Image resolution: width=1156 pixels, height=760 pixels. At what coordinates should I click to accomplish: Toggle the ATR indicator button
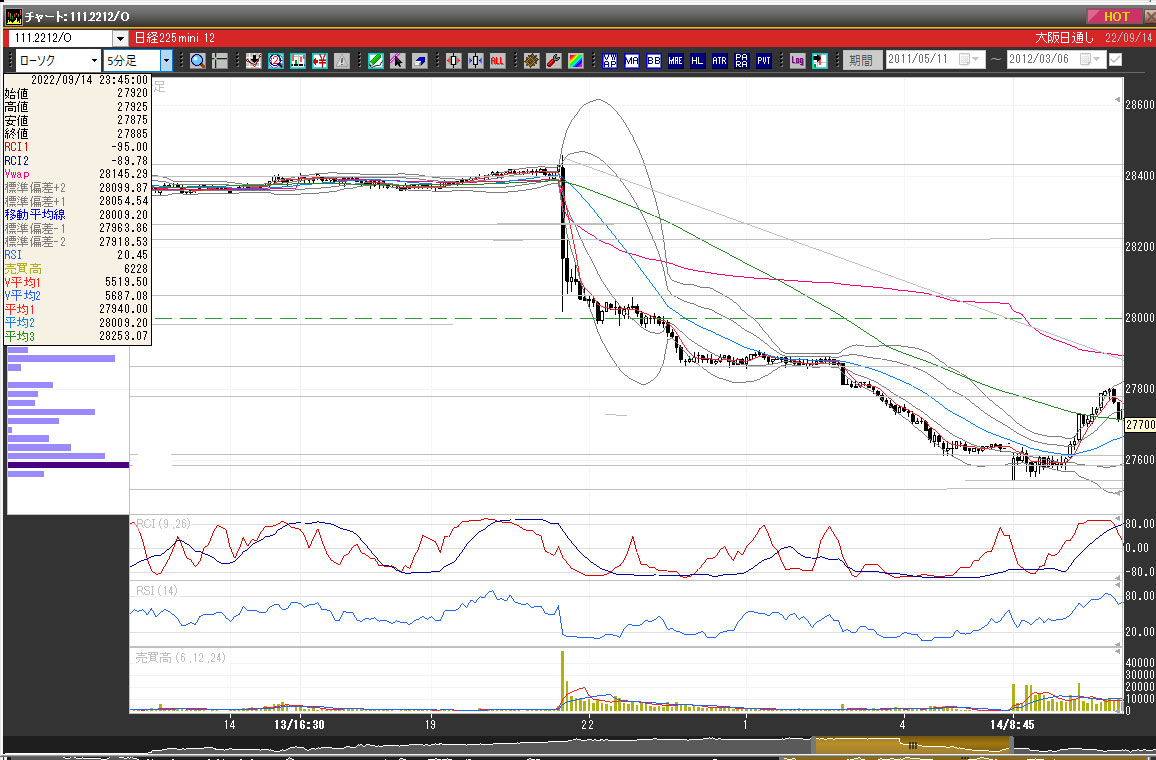tap(720, 60)
